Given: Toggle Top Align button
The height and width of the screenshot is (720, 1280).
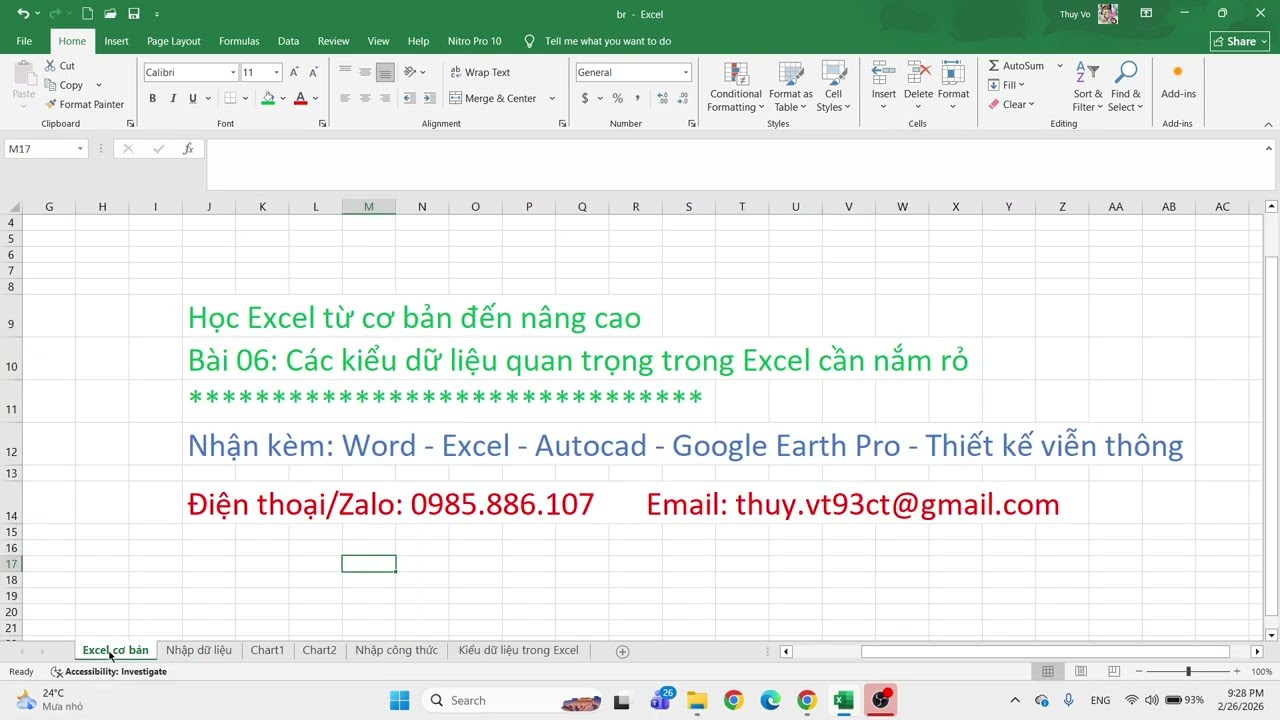Looking at the screenshot, I should pos(345,72).
